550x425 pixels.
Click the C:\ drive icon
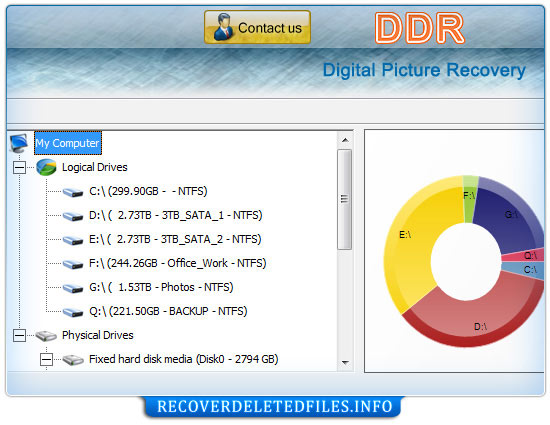(73, 192)
